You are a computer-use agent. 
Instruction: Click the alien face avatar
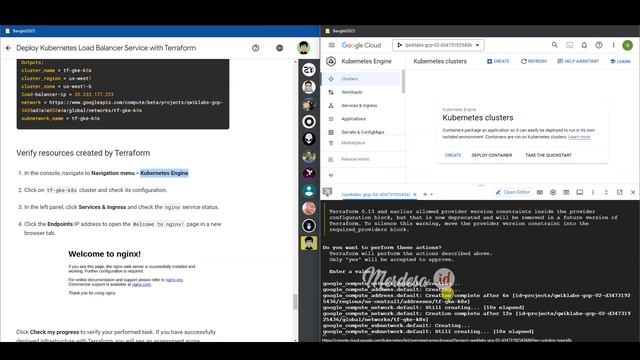click(x=309, y=139)
